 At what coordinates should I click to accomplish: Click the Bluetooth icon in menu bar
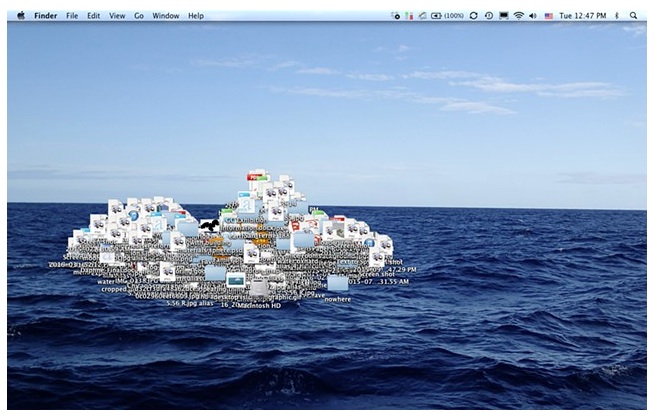pyautogui.click(x=616, y=16)
